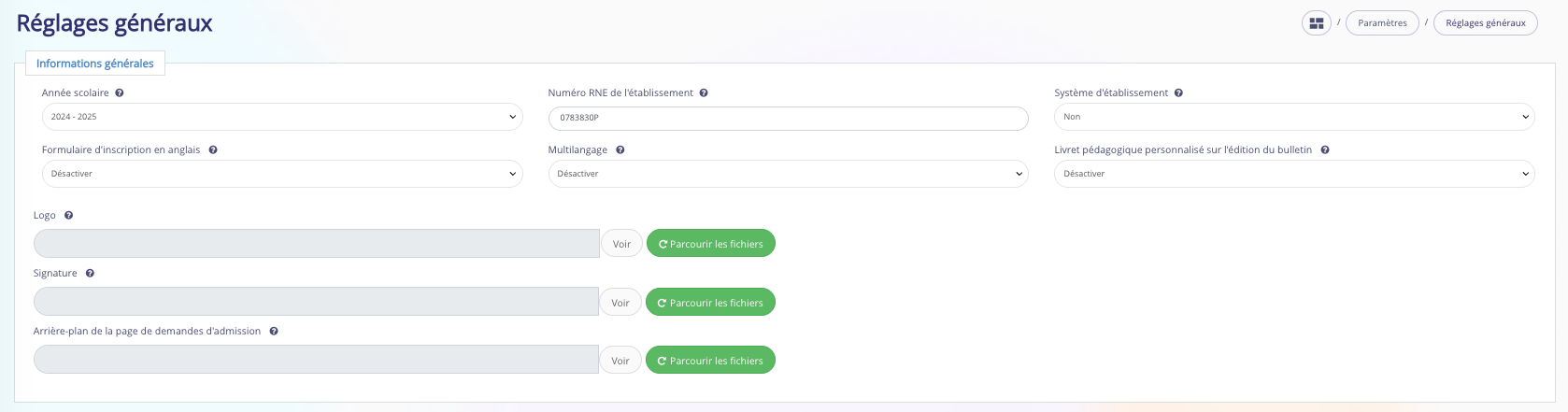This screenshot has width=1568, height=412.
Task: Click Voir button next to Signature
Action: 620,303
